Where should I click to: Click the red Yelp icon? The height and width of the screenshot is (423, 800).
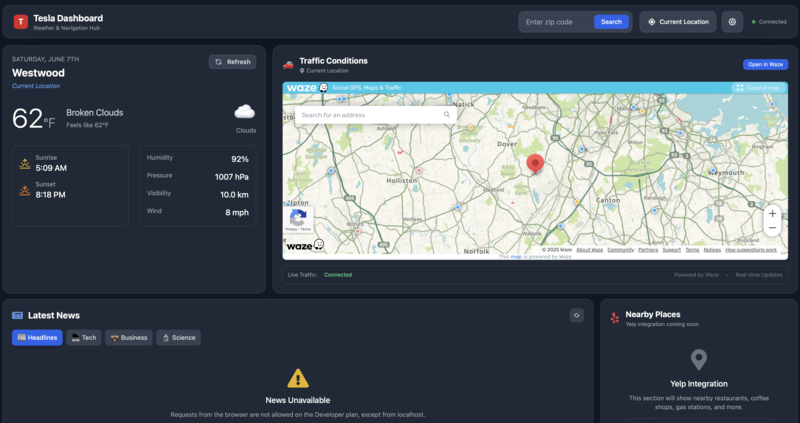coord(615,318)
